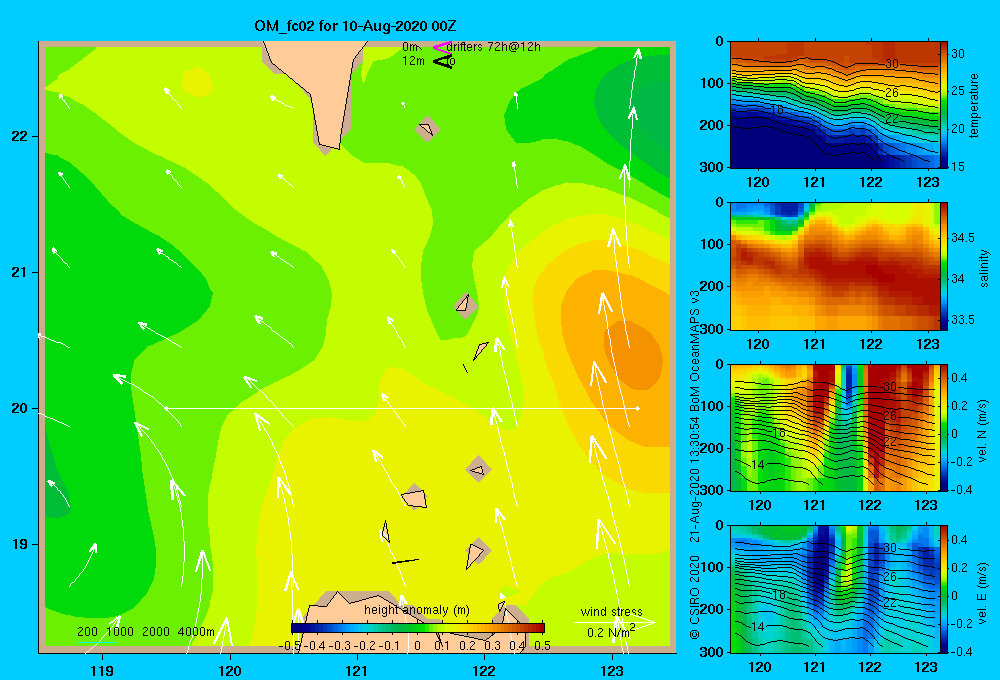Click latitude label 19 on the map axis
The height and width of the screenshot is (680, 1000).
tap(19, 544)
